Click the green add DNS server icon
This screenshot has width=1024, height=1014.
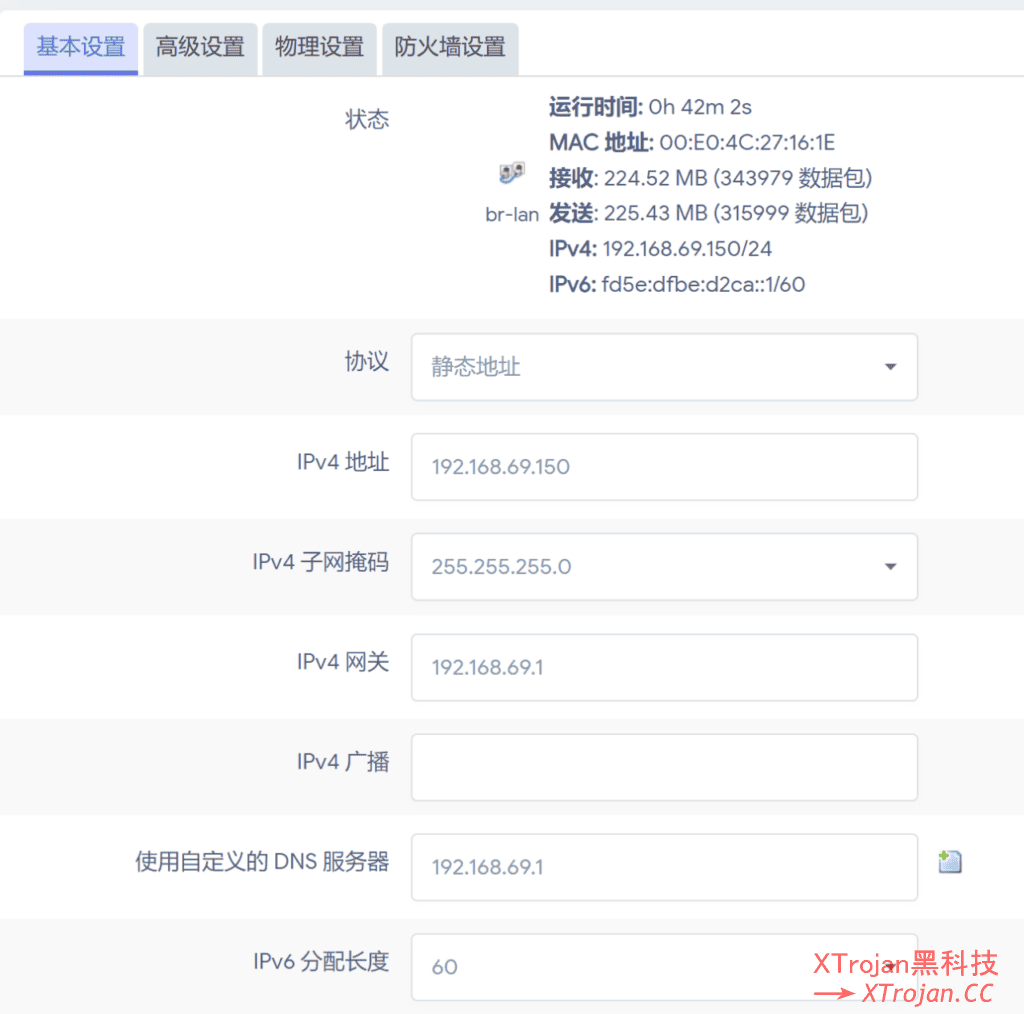point(950,860)
